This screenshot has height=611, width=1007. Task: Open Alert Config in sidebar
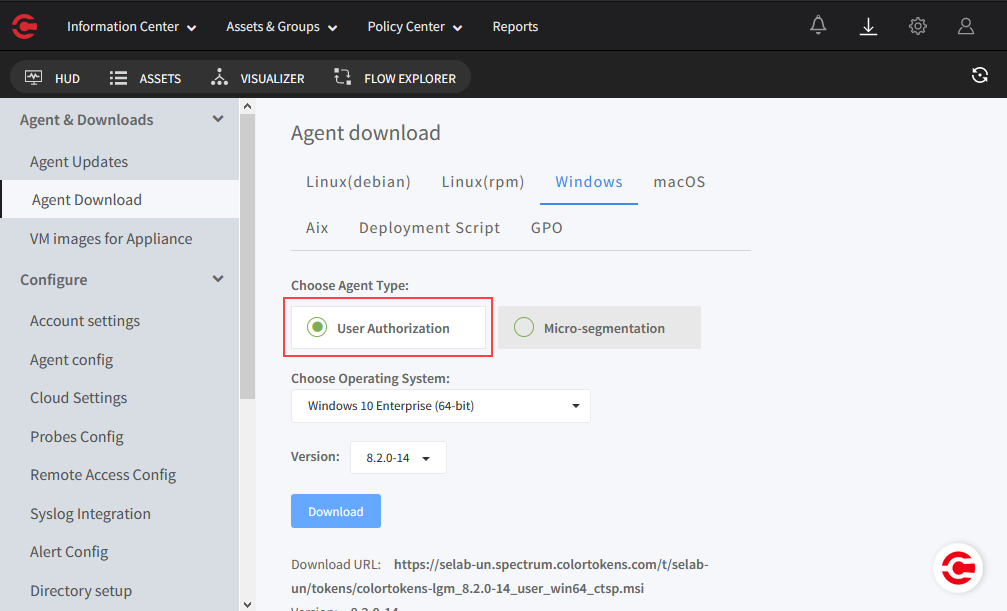pyautogui.click(x=69, y=552)
